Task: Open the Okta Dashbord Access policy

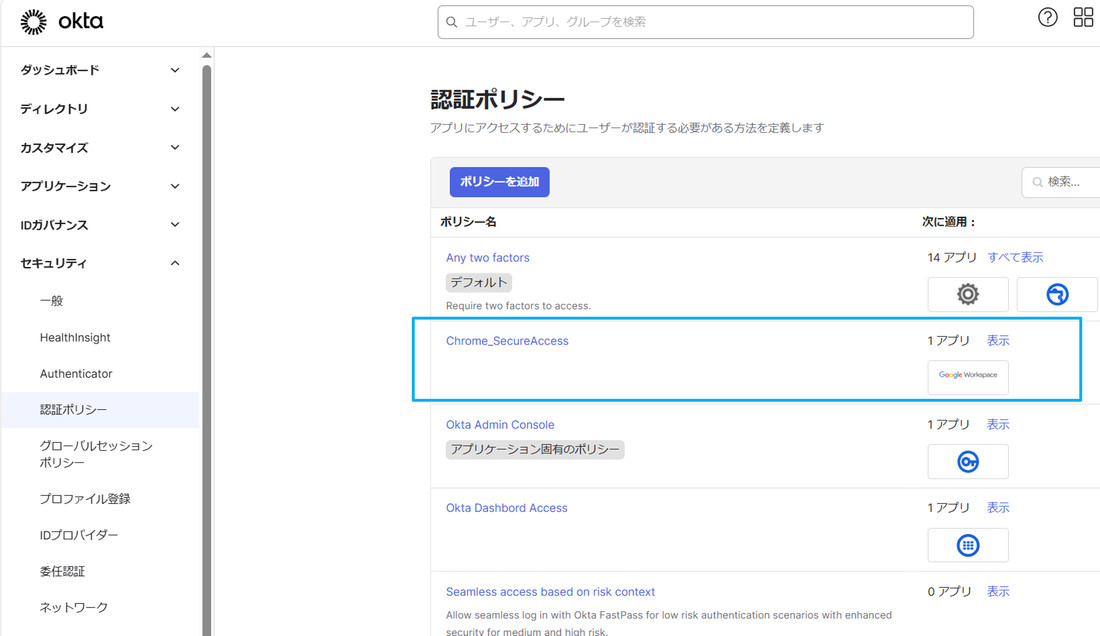Action: point(507,508)
